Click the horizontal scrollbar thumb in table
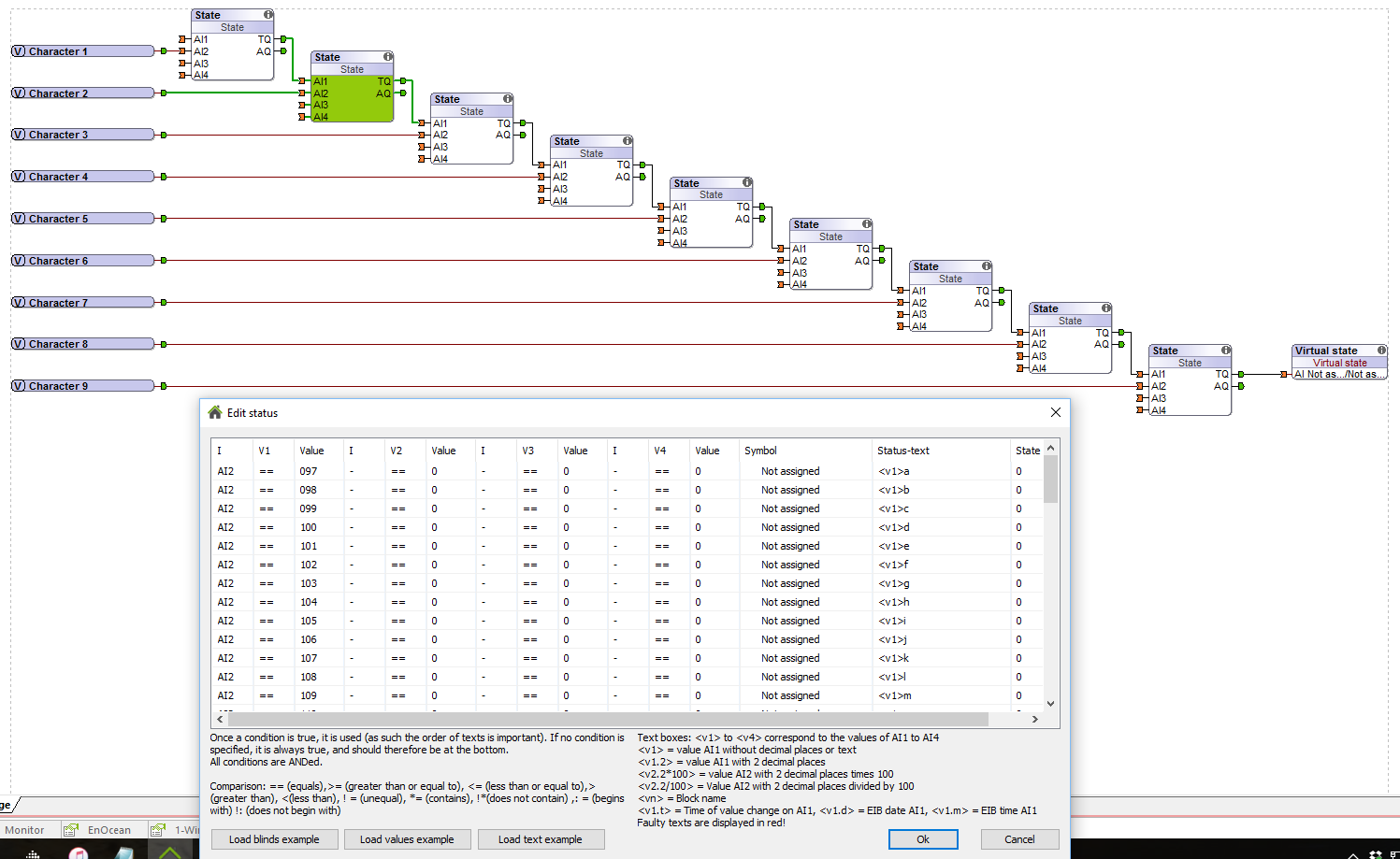 click(608, 719)
